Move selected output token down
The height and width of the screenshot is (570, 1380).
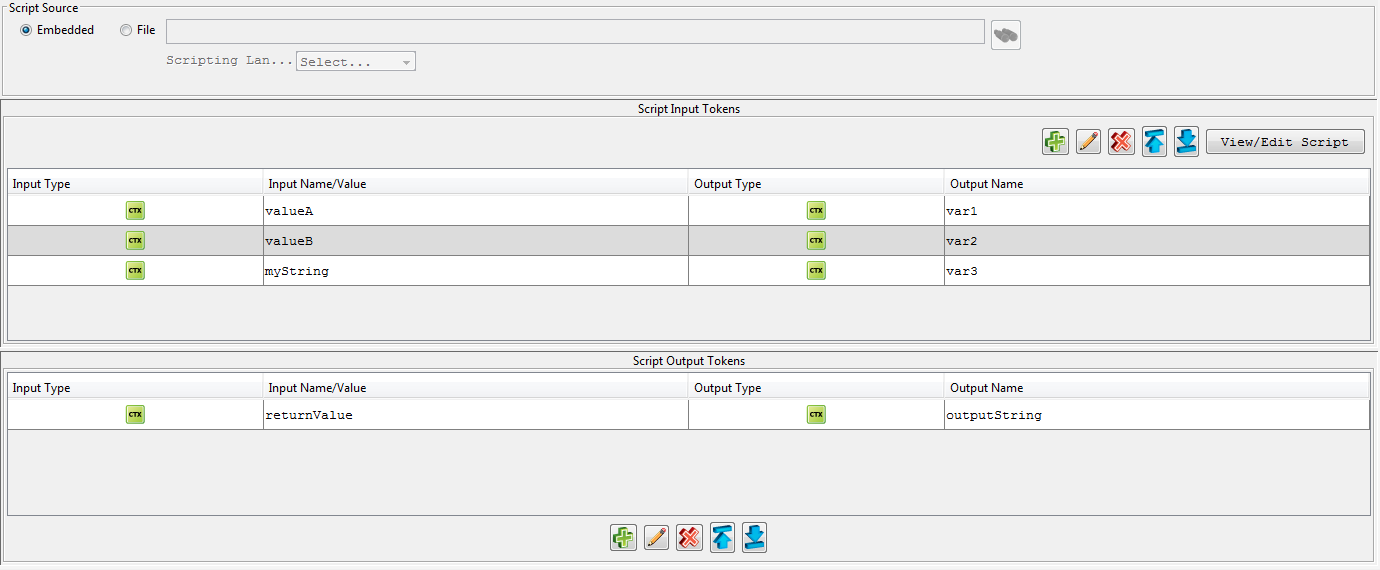[755, 538]
